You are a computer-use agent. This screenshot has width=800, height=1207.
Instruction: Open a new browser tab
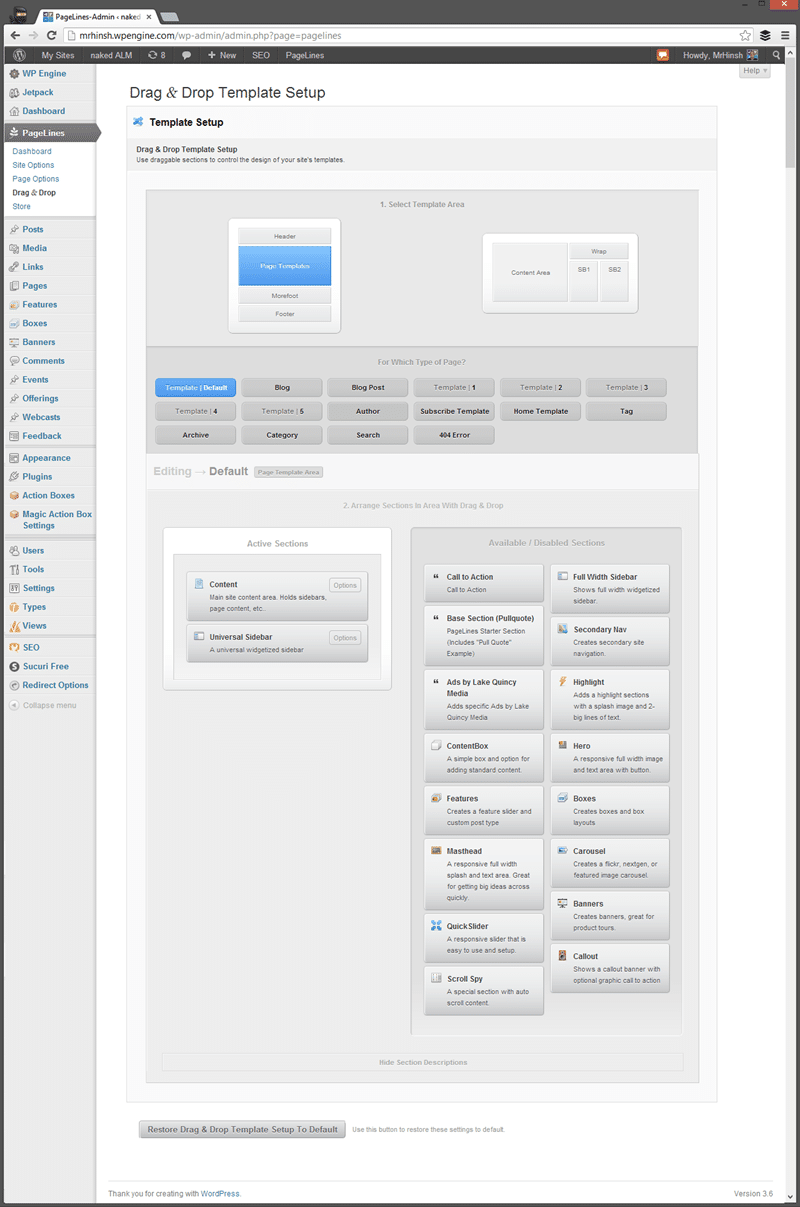click(x=169, y=17)
